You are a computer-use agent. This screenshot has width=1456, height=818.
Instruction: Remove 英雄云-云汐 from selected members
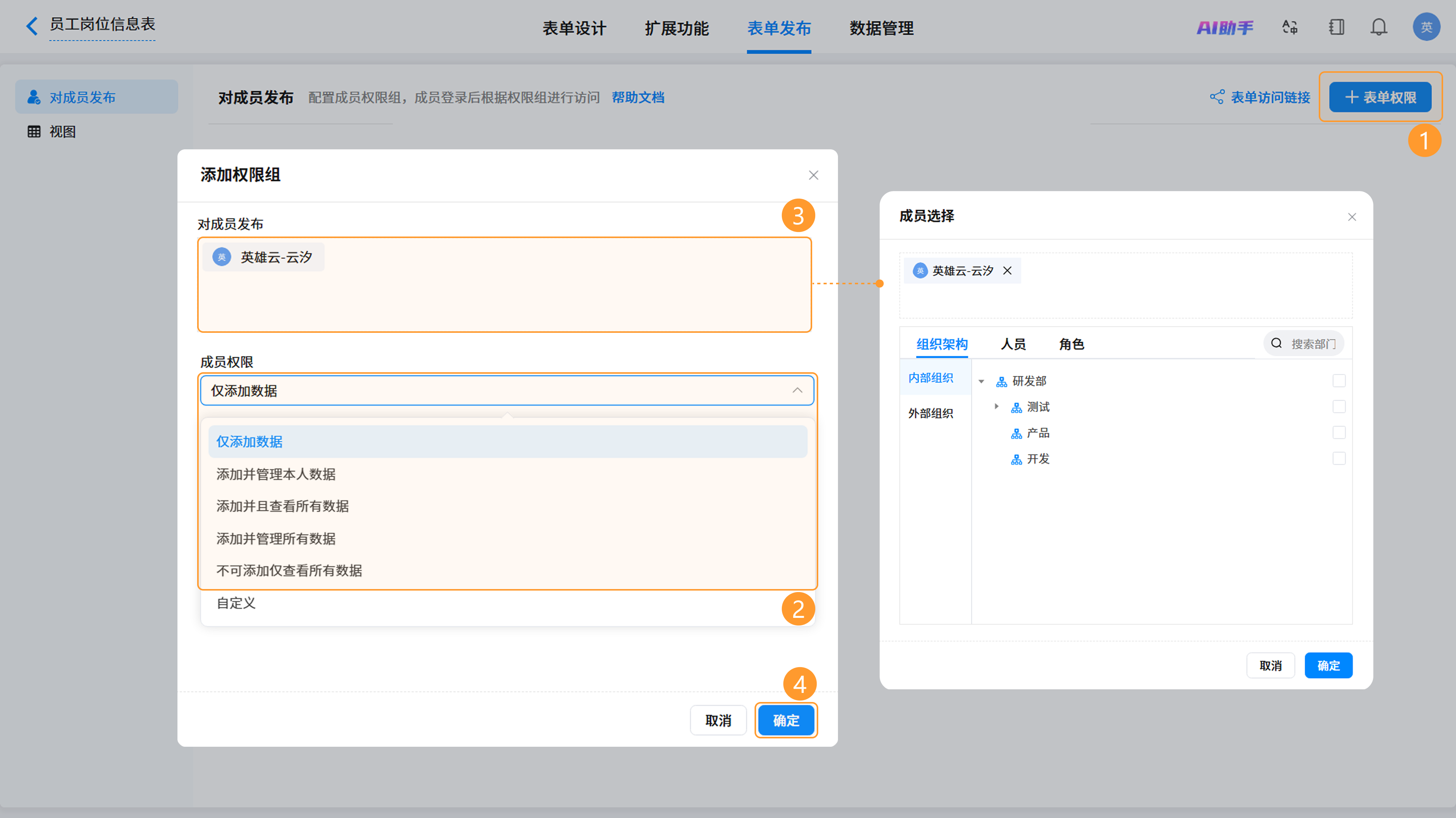[x=1007, y=271]
